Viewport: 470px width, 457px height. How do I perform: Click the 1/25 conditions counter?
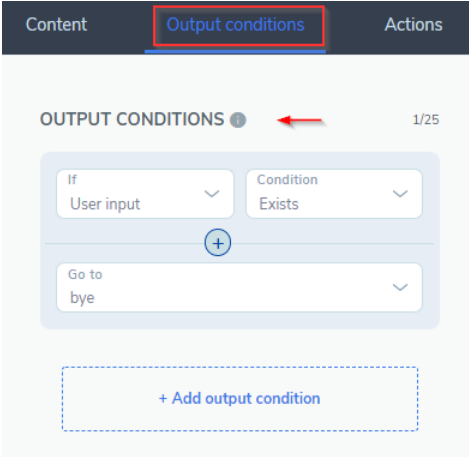coord(426,120)
